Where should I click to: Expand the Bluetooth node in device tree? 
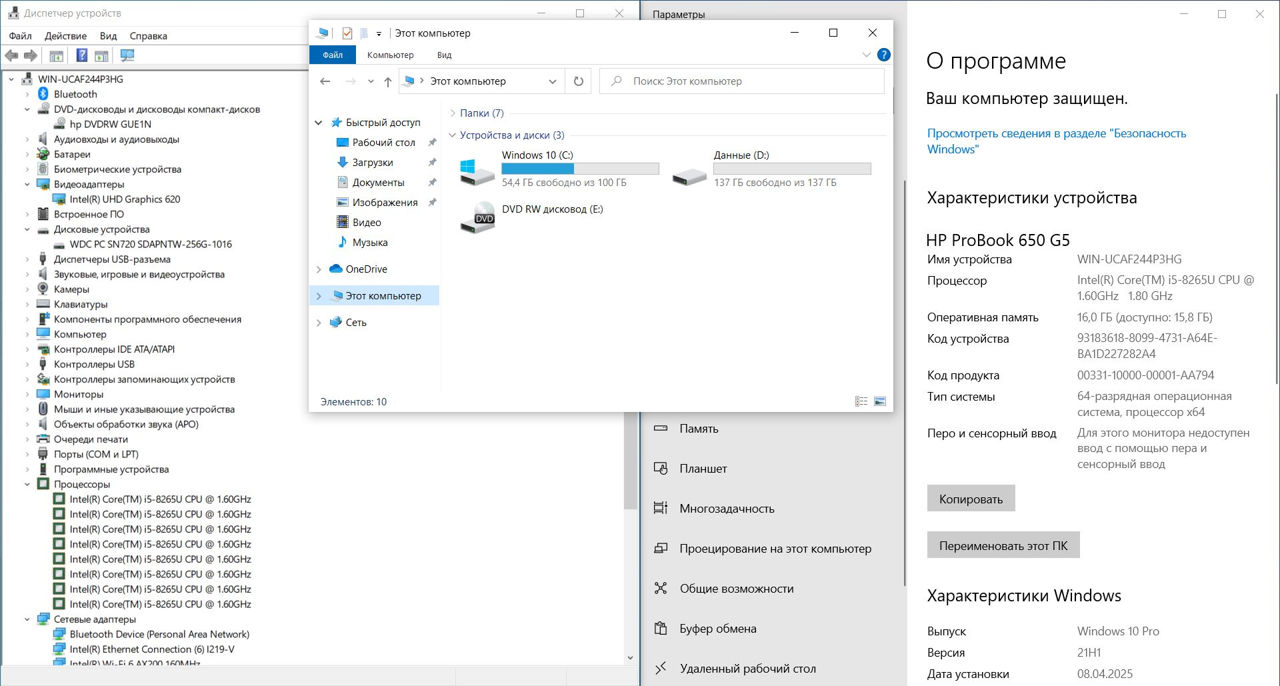(28, 94)
